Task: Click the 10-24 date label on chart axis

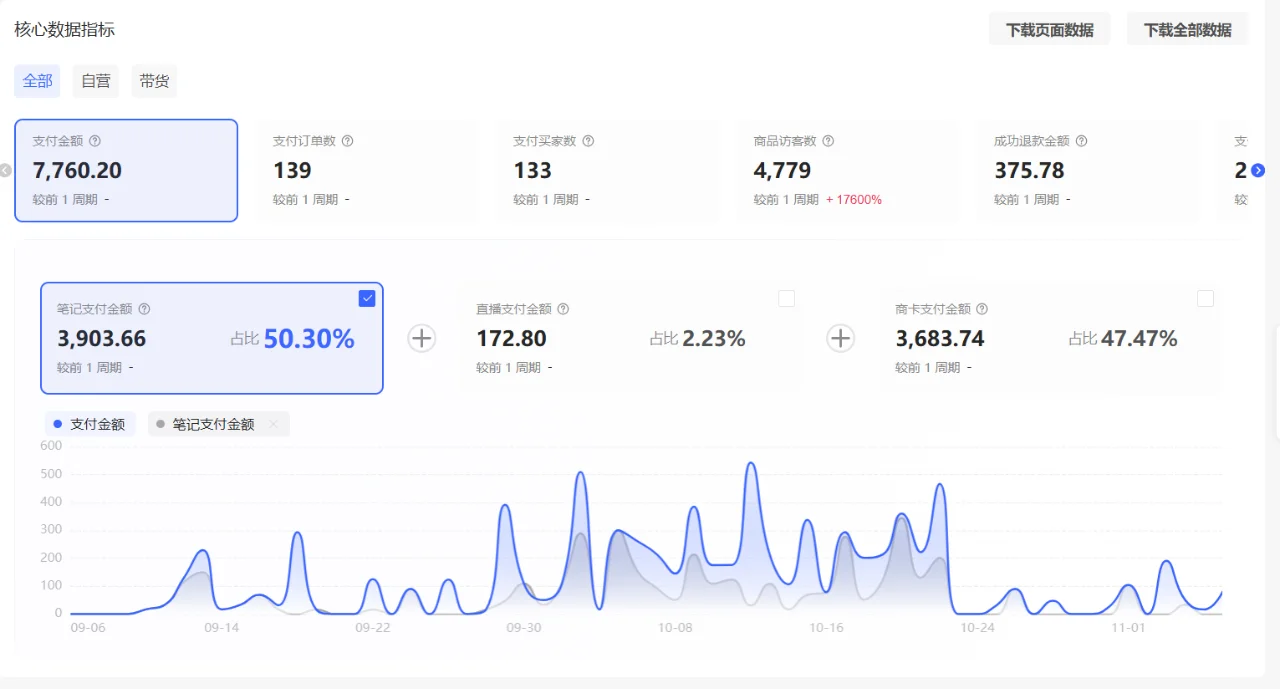Action: pyautogui.click(x=977, y=628)
